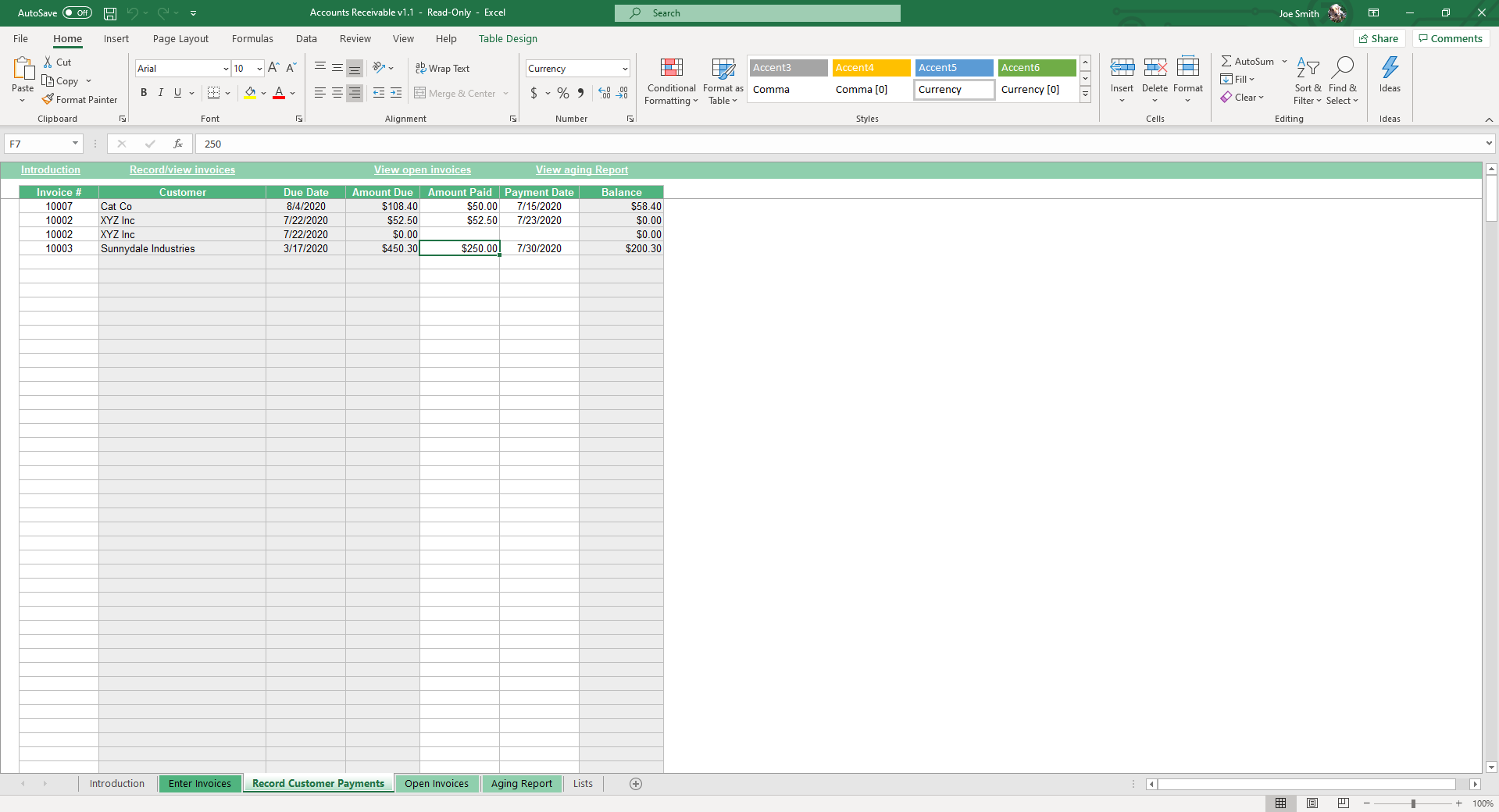The image size is (1499, 812).
Task: Open Format as Table gallery
Action: 723,80
